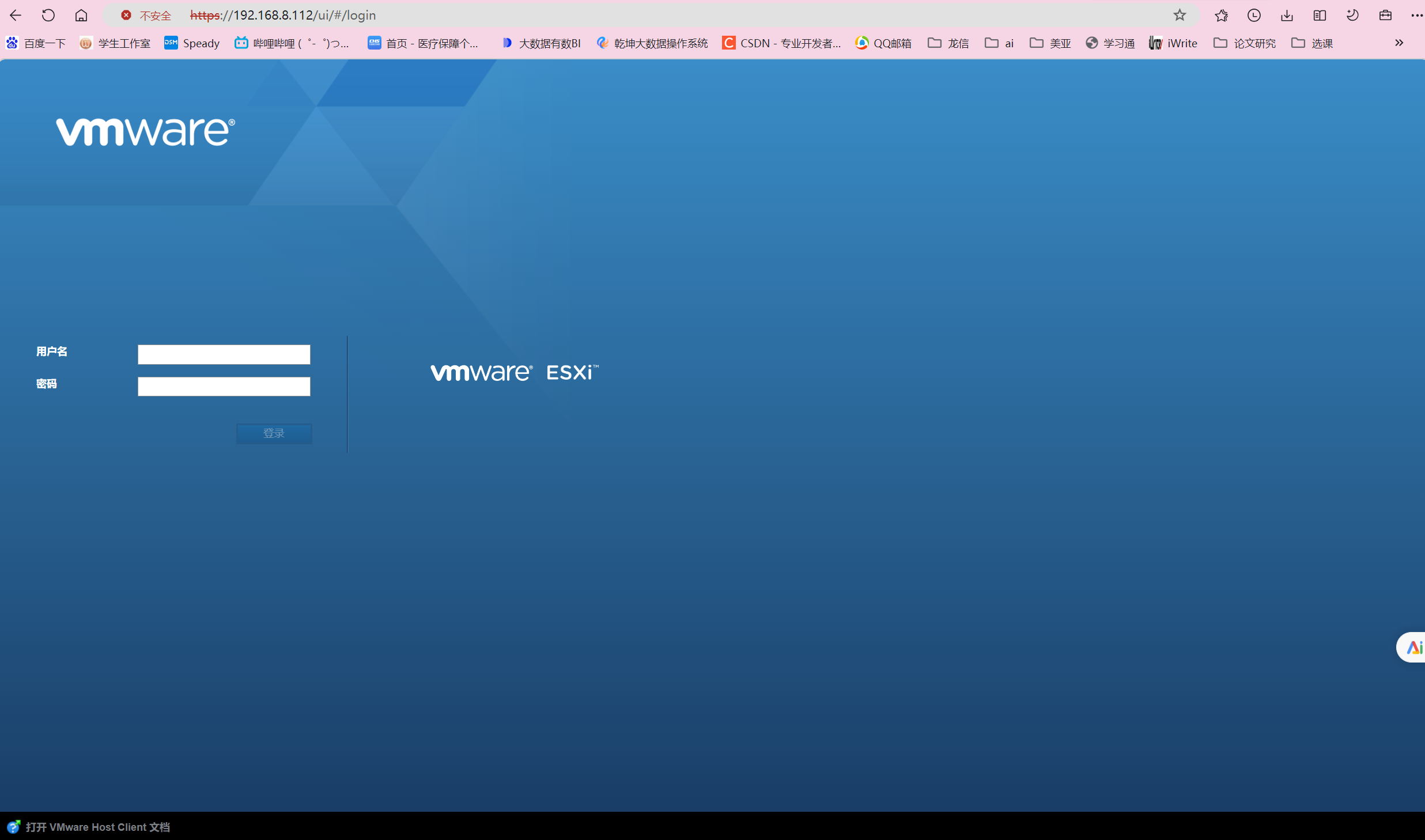Open the CSDN bookmark
This screenshot has width=1425, height=840.
pyautogui.click(x=781, y=43)
